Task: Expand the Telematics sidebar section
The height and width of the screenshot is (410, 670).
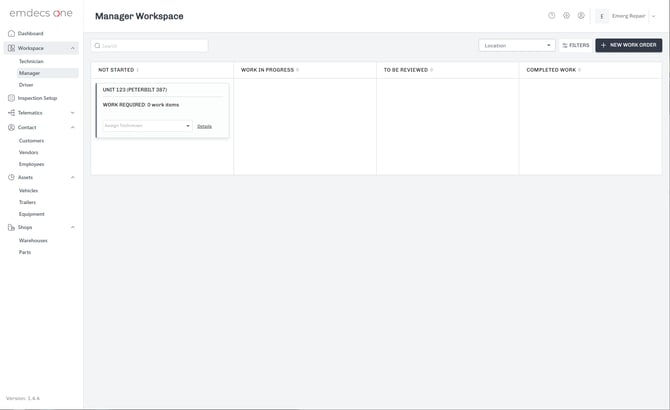Action: 73,113
